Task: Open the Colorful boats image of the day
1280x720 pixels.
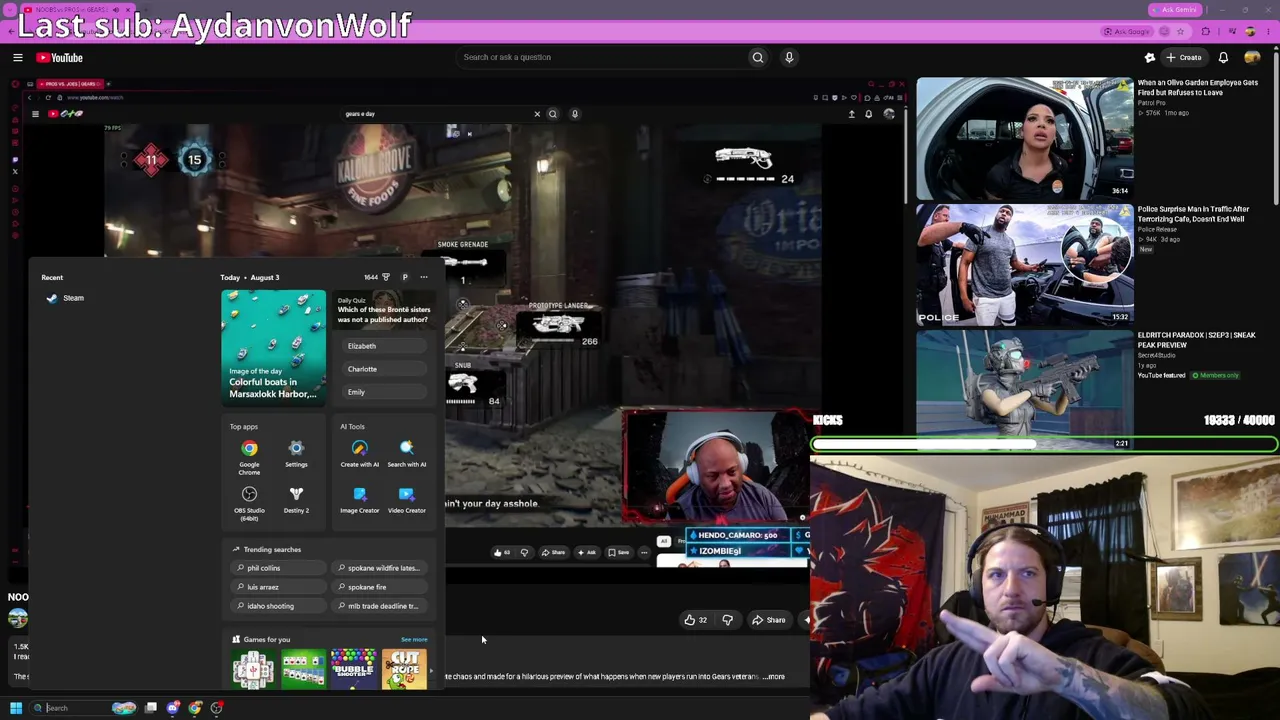Action: tap(273, 347)
